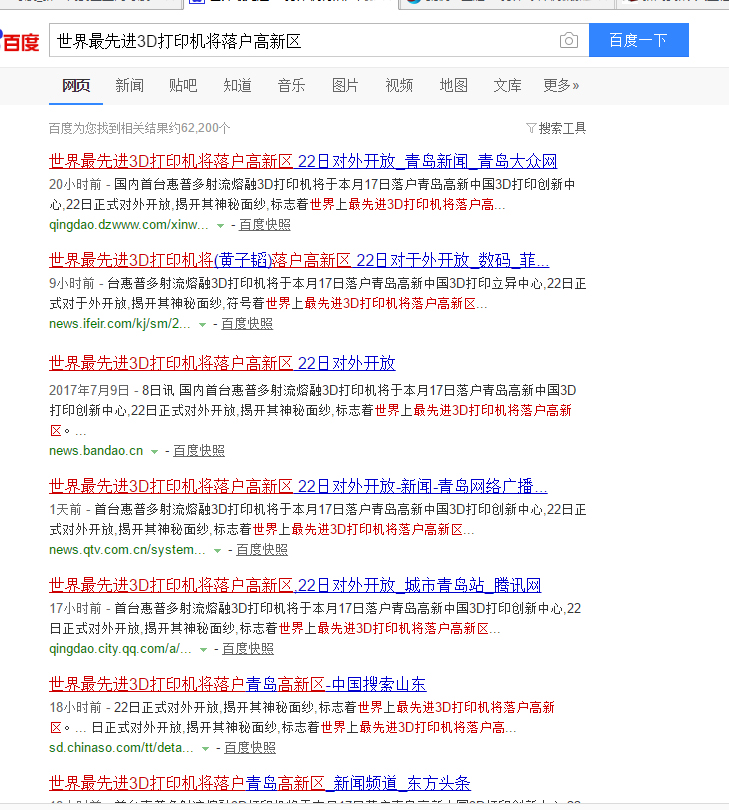Expand dropdown arrow beside qingdao.city.qq.com URL
This screenshot has height=810, width=729.
(204, 650)
